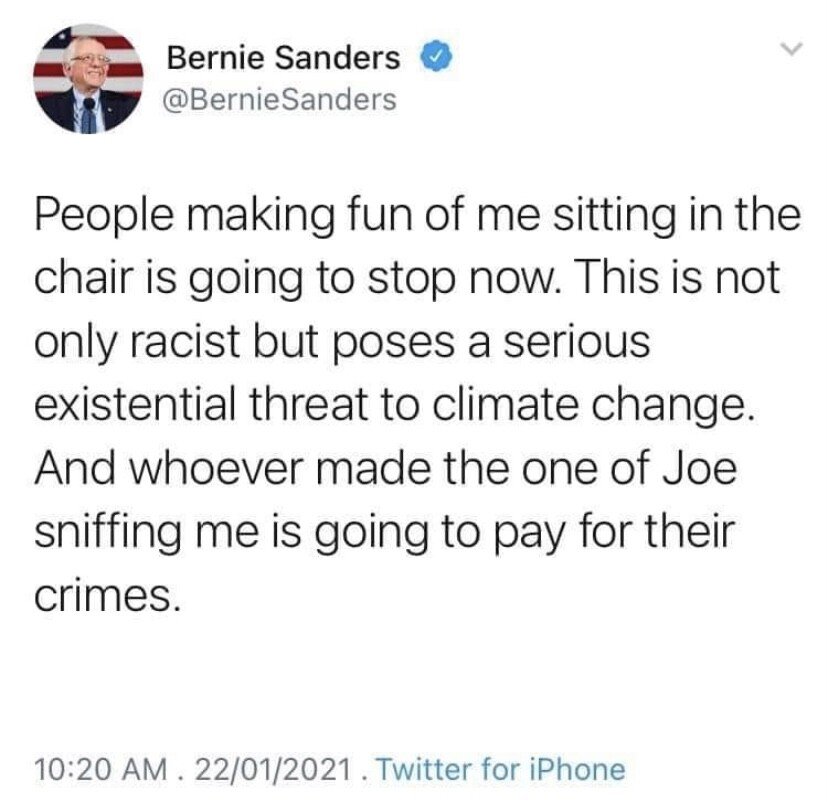Open the Bernie Sanders display name
Viewport: 827px width, 802px height.
coord(283,60)
